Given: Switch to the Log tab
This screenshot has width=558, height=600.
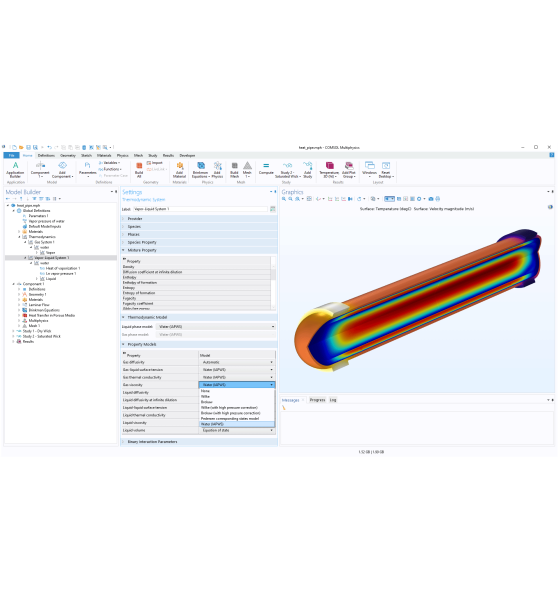Looking at the screenshot, I should 333,400.
